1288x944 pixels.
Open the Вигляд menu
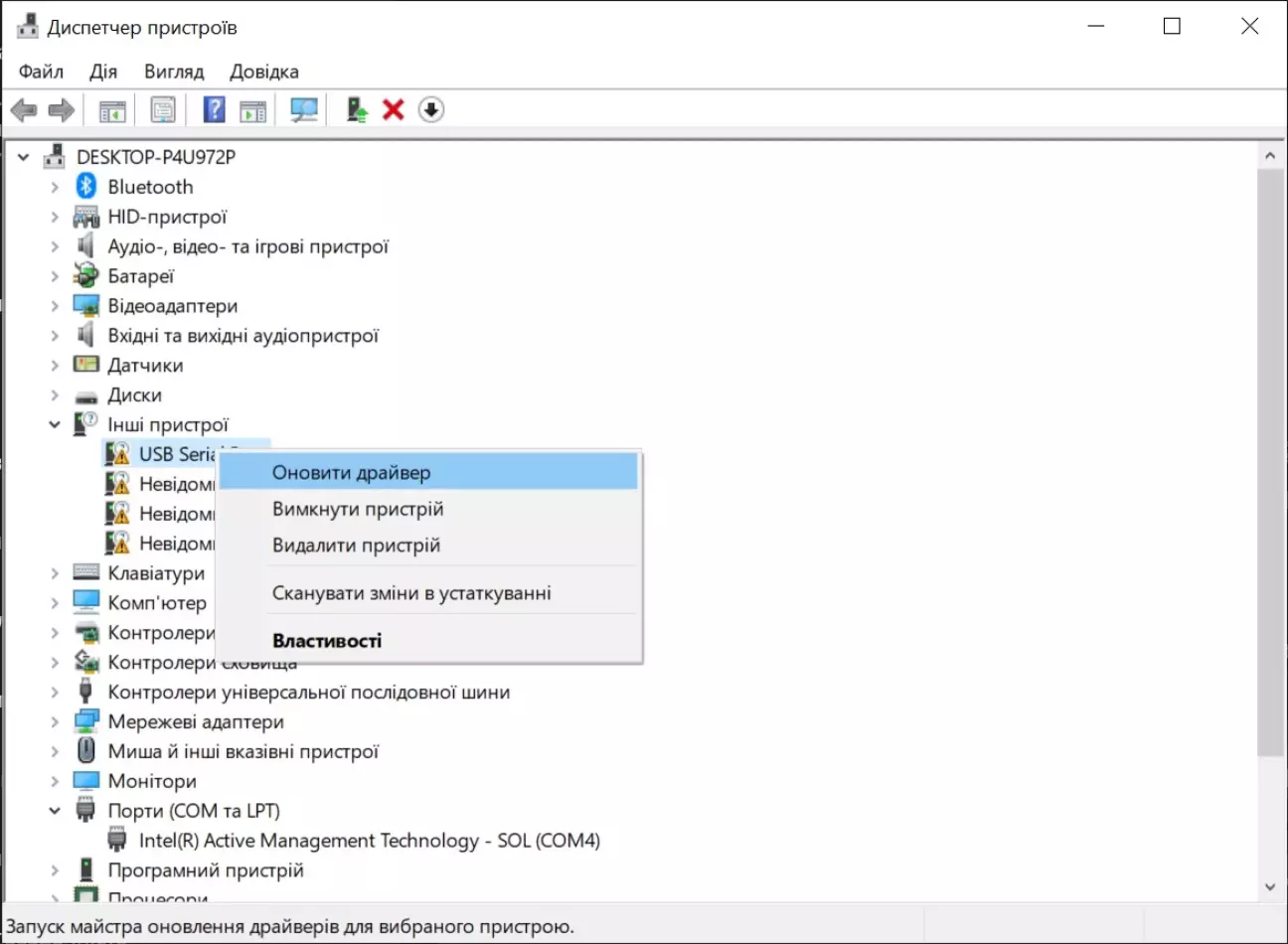(x=174, y=72)
